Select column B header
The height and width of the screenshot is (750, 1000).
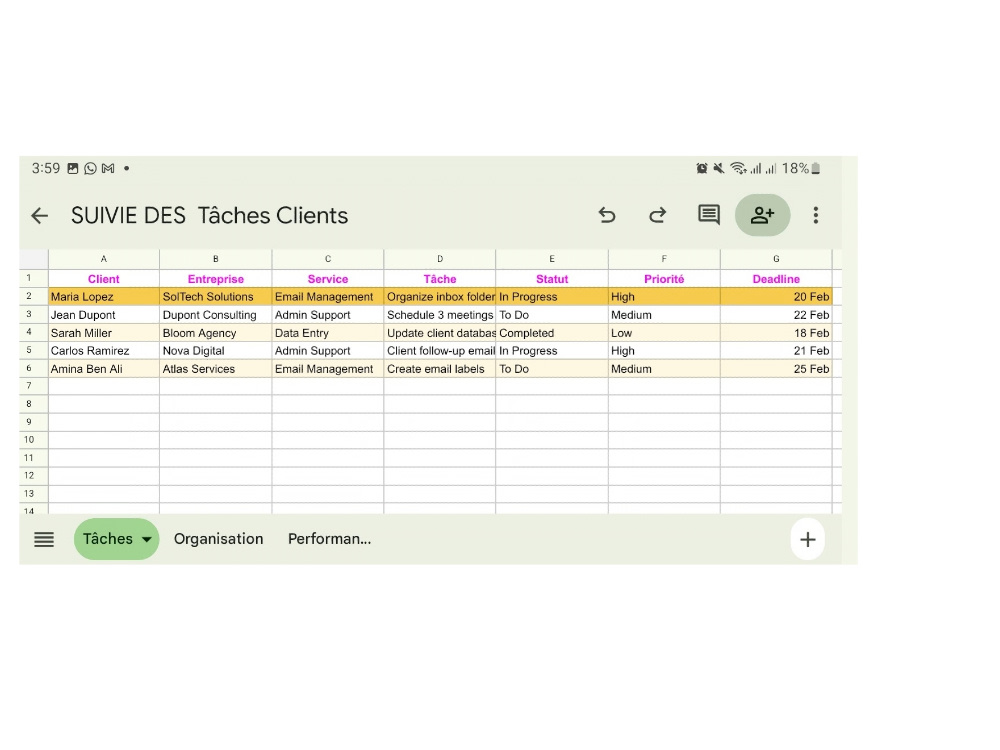point(216,259)
